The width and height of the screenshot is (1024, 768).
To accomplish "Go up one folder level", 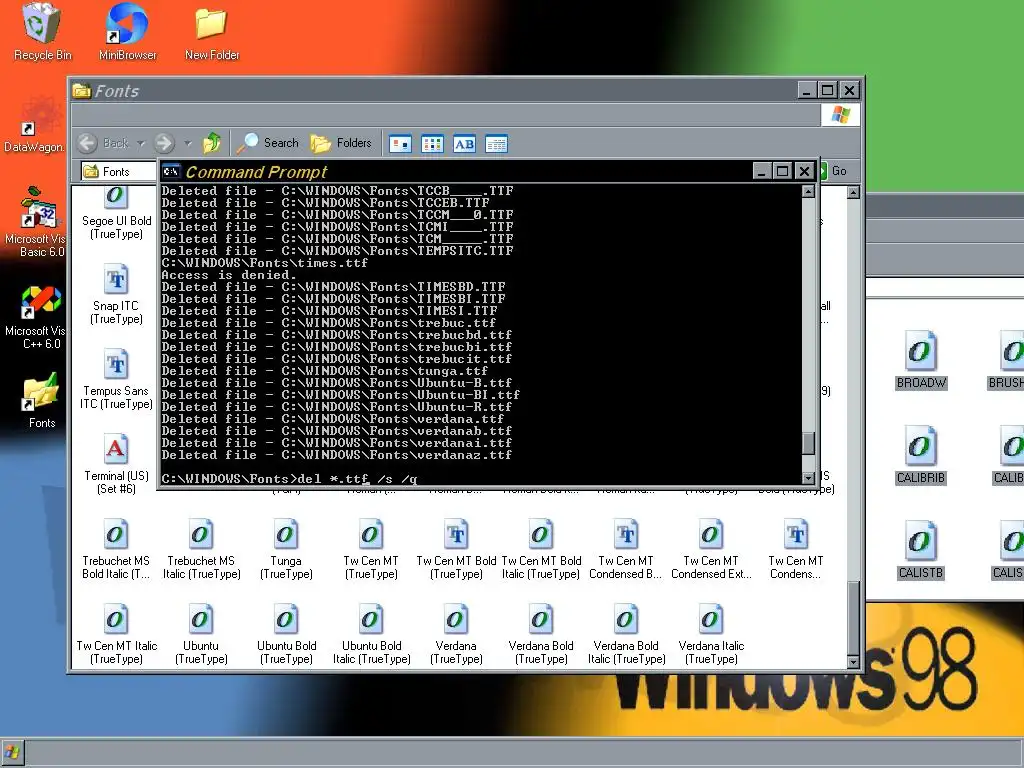I will tap(212, 143).
